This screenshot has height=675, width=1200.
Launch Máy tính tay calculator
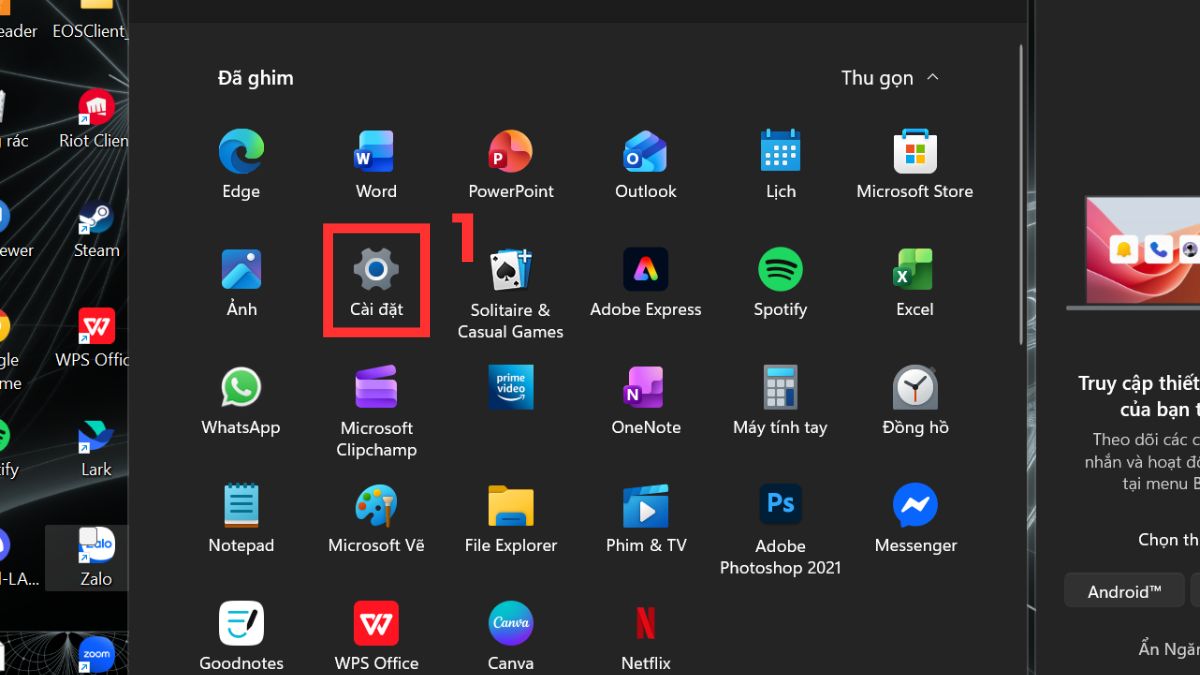click(x=780, y=401)
